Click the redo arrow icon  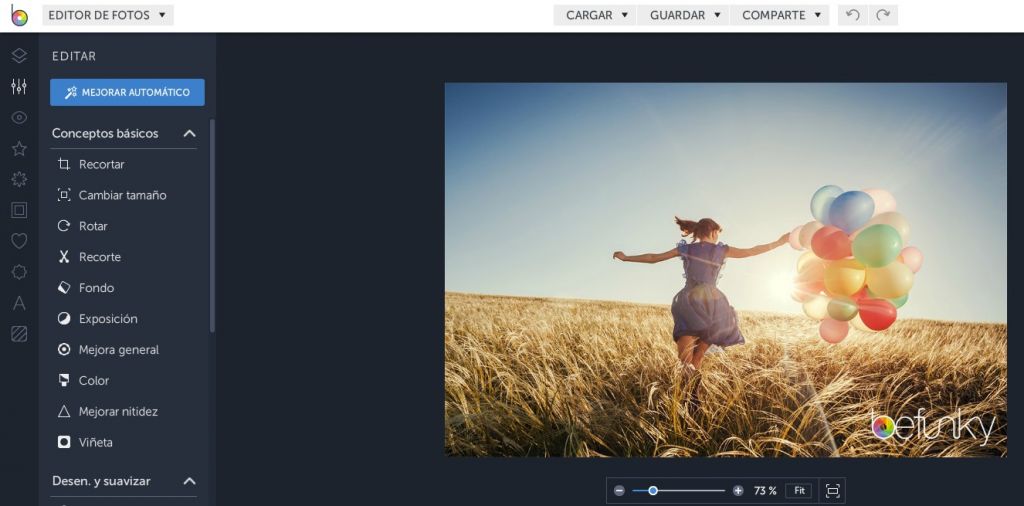[882, 15]
